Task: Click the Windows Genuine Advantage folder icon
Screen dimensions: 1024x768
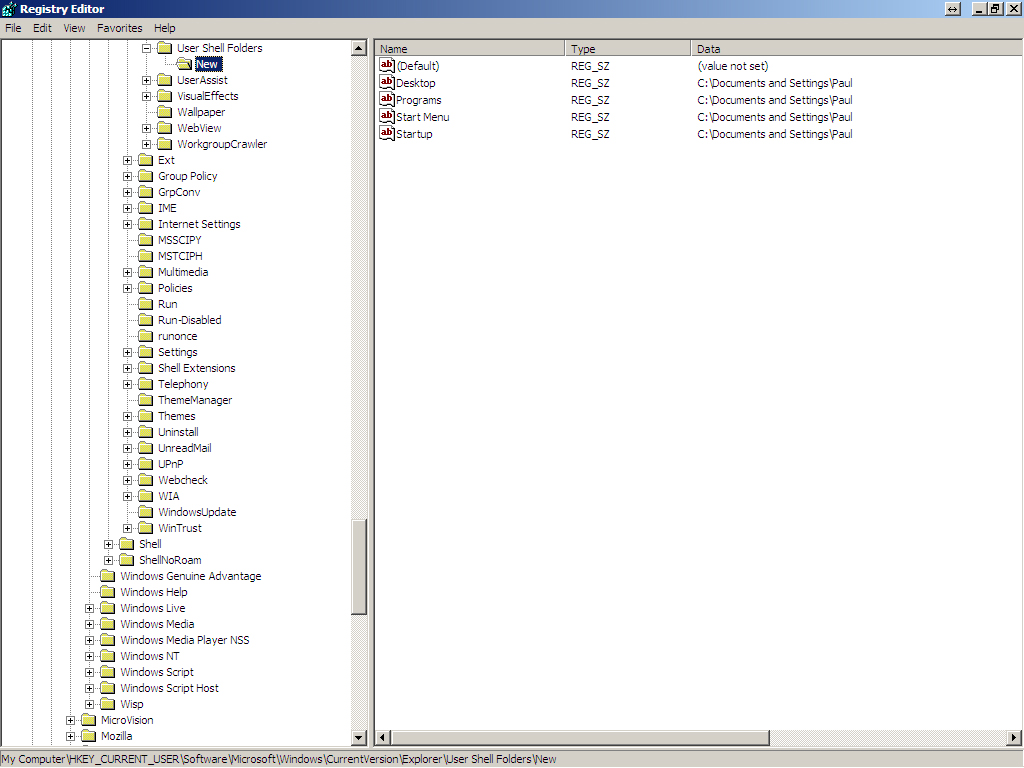Action: point(108,576)
